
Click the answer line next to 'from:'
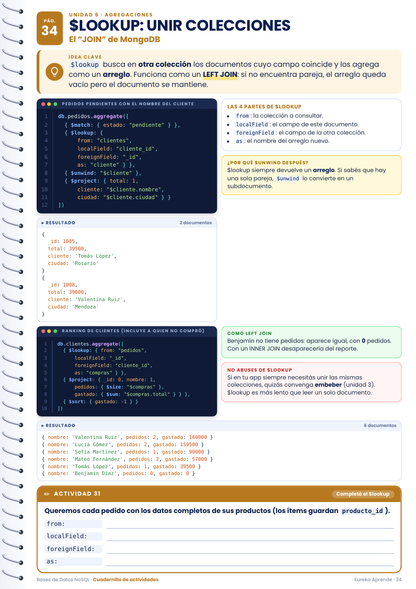tap(250, 524)
